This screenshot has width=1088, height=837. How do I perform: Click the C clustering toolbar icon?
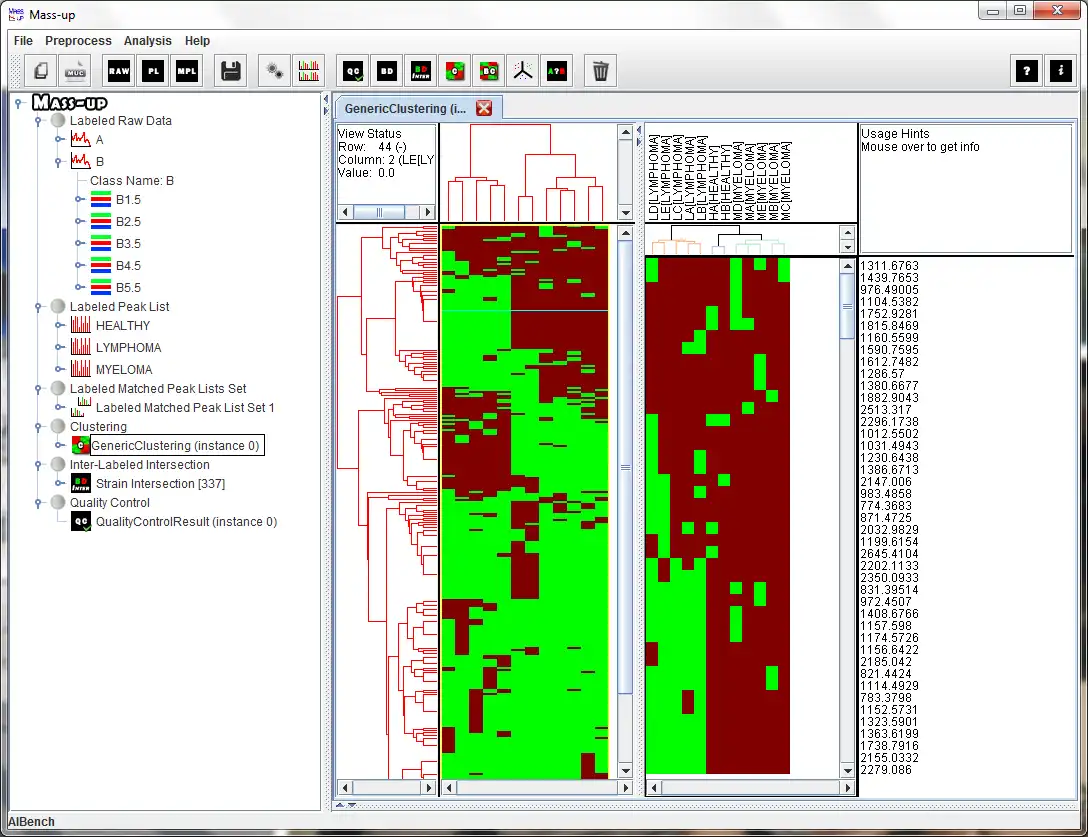[454, 71]
